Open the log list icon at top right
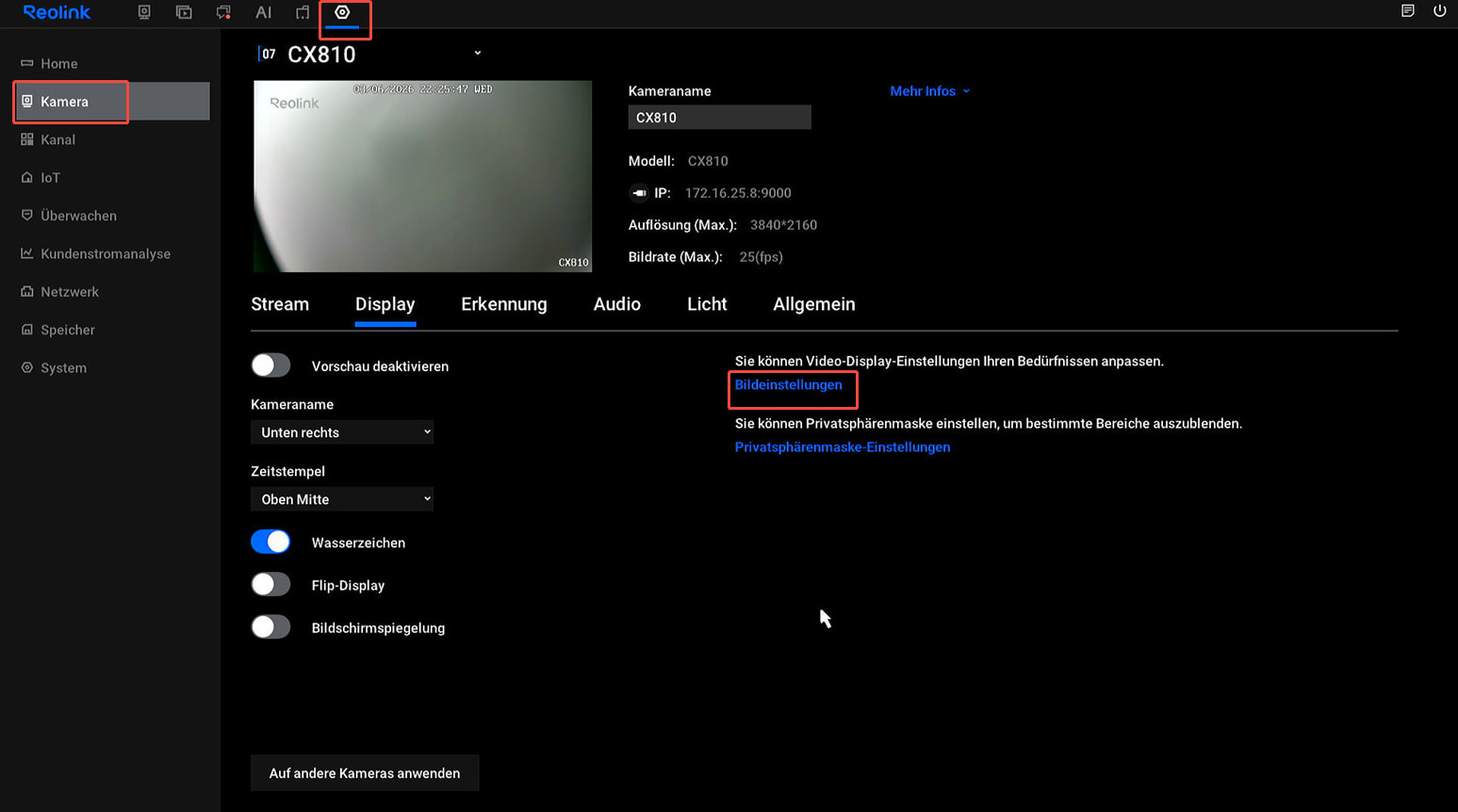This screenshot has height=812, width=1458. click(x=1407, y=11)
